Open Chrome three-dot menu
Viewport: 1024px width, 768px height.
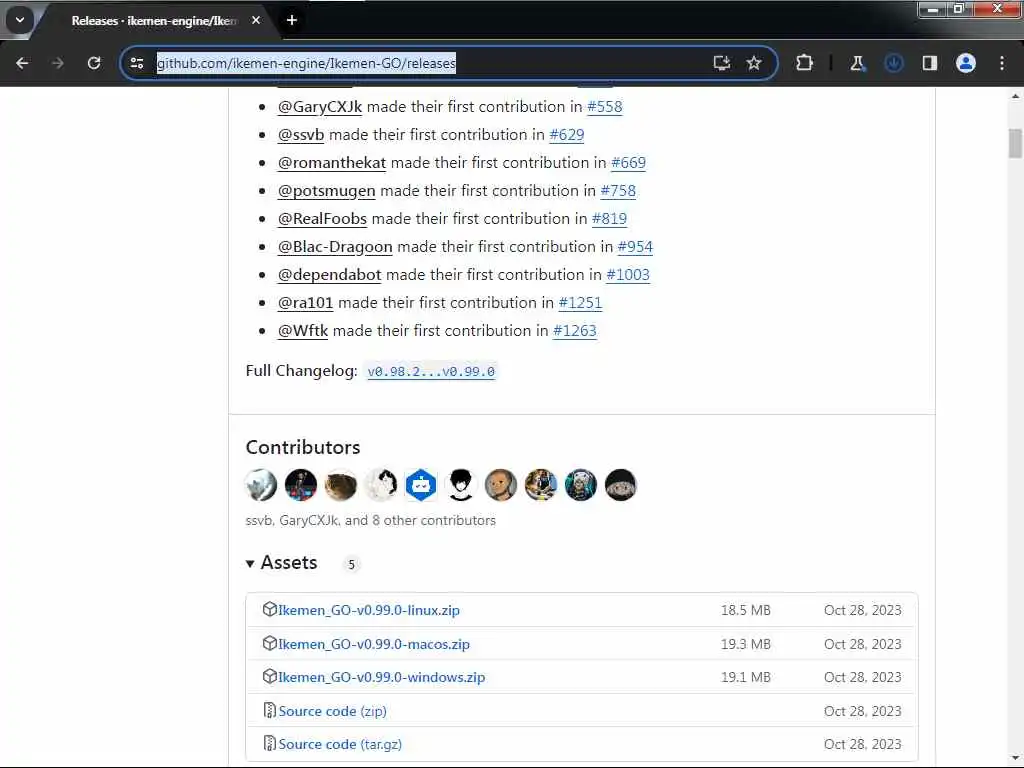[x=1002, y=63]
